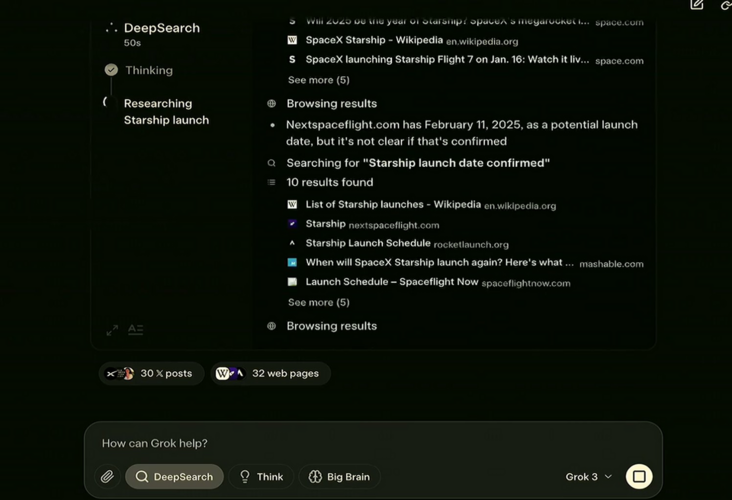Toggle the Think mode button

point(261,477)
